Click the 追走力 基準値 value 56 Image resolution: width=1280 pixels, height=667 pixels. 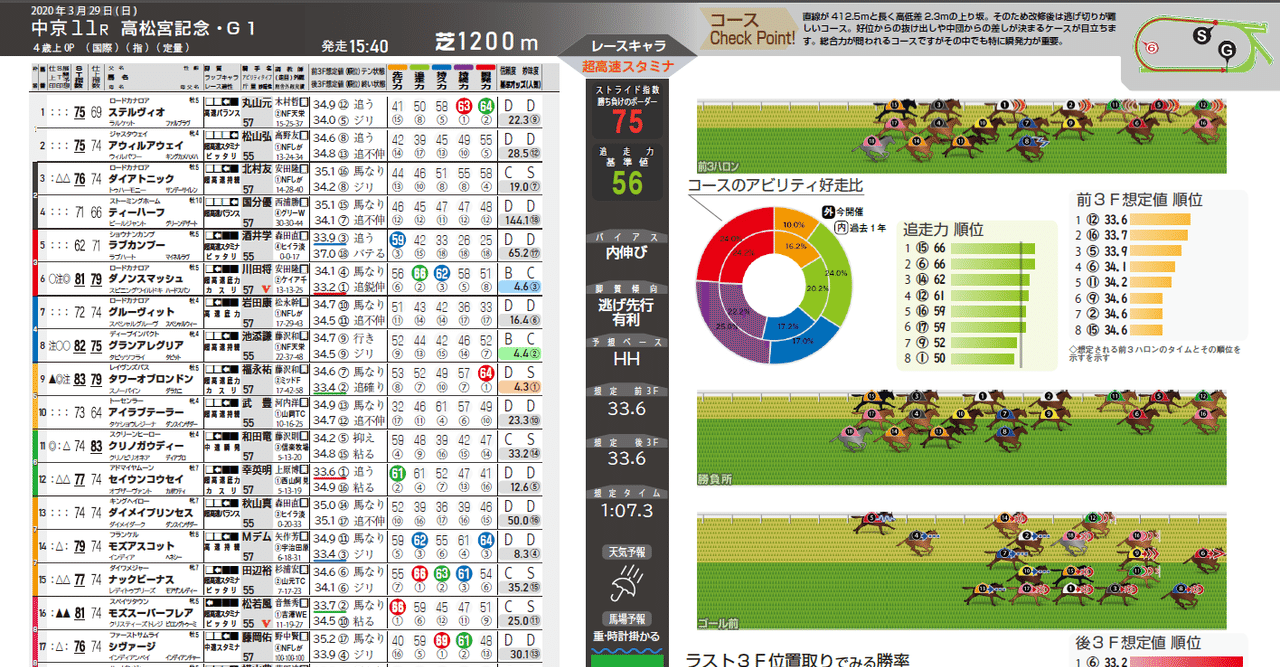[x=627, y=183]
